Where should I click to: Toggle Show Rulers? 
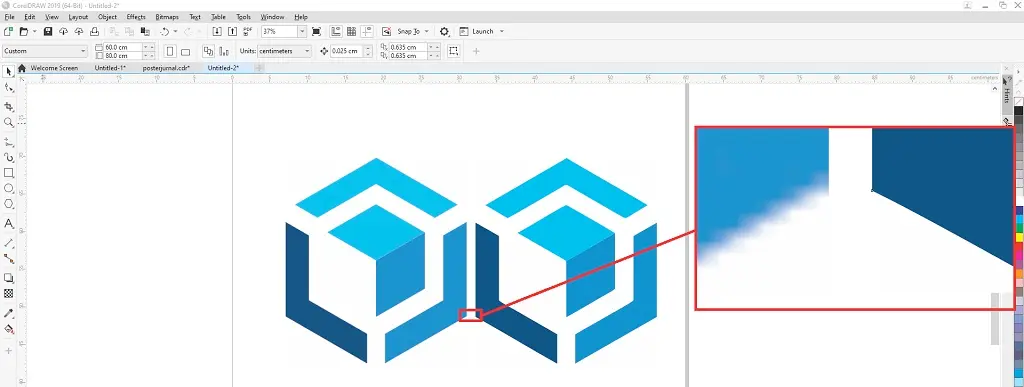pyautogui.click(x=336, y=31)
